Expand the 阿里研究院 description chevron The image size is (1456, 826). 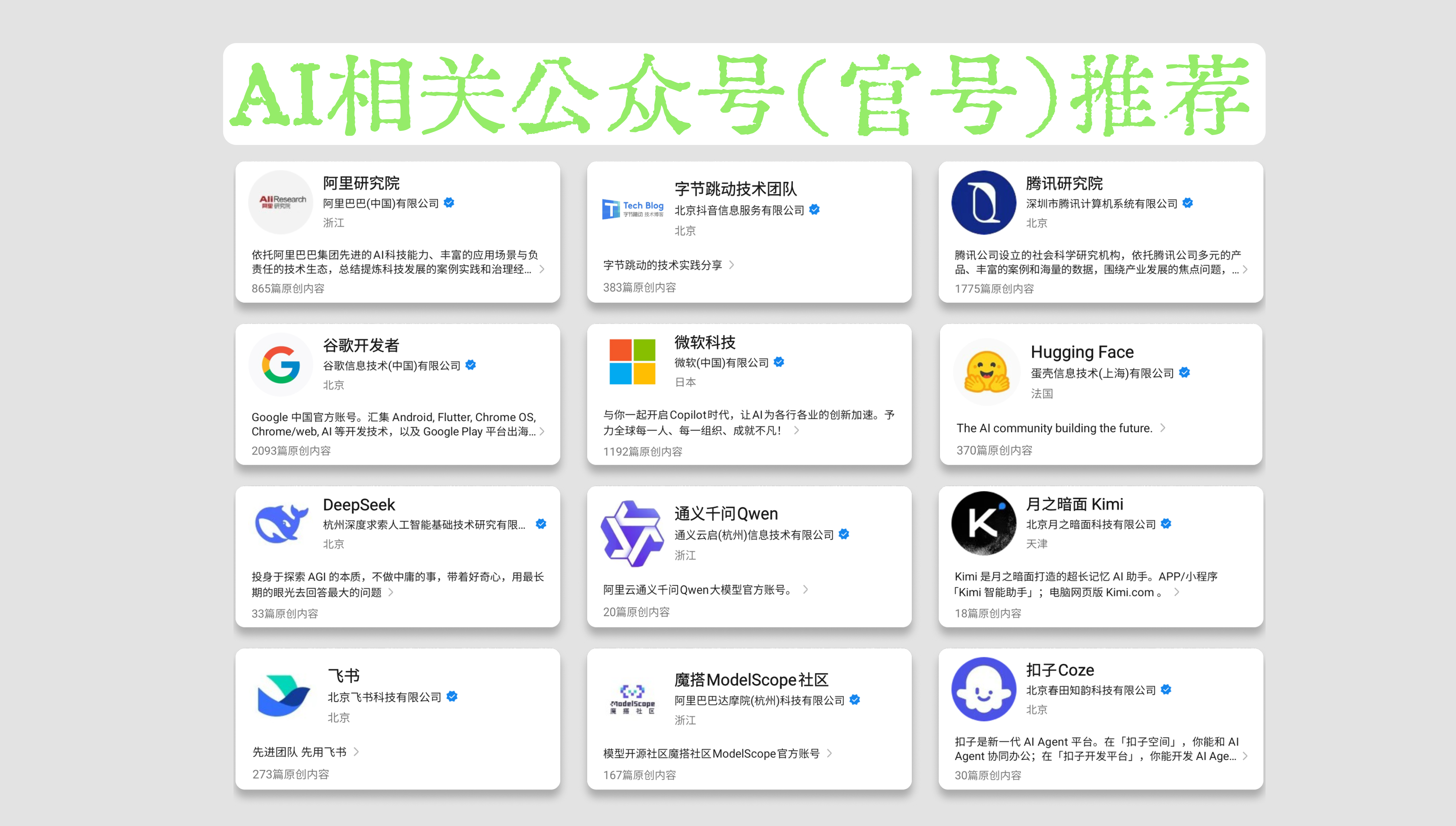tap(542, 269)
